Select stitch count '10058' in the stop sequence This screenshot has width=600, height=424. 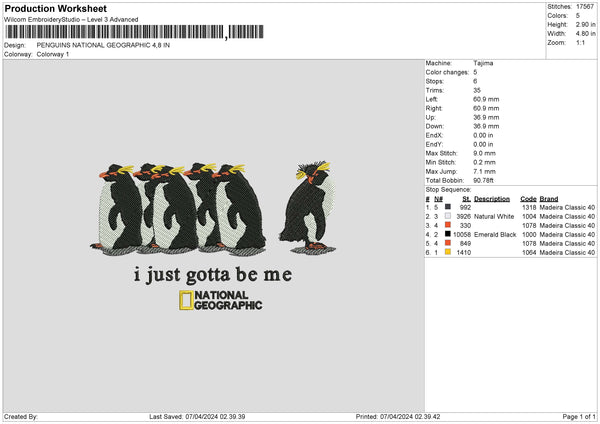pyautogui.click(x=462, y=234)
